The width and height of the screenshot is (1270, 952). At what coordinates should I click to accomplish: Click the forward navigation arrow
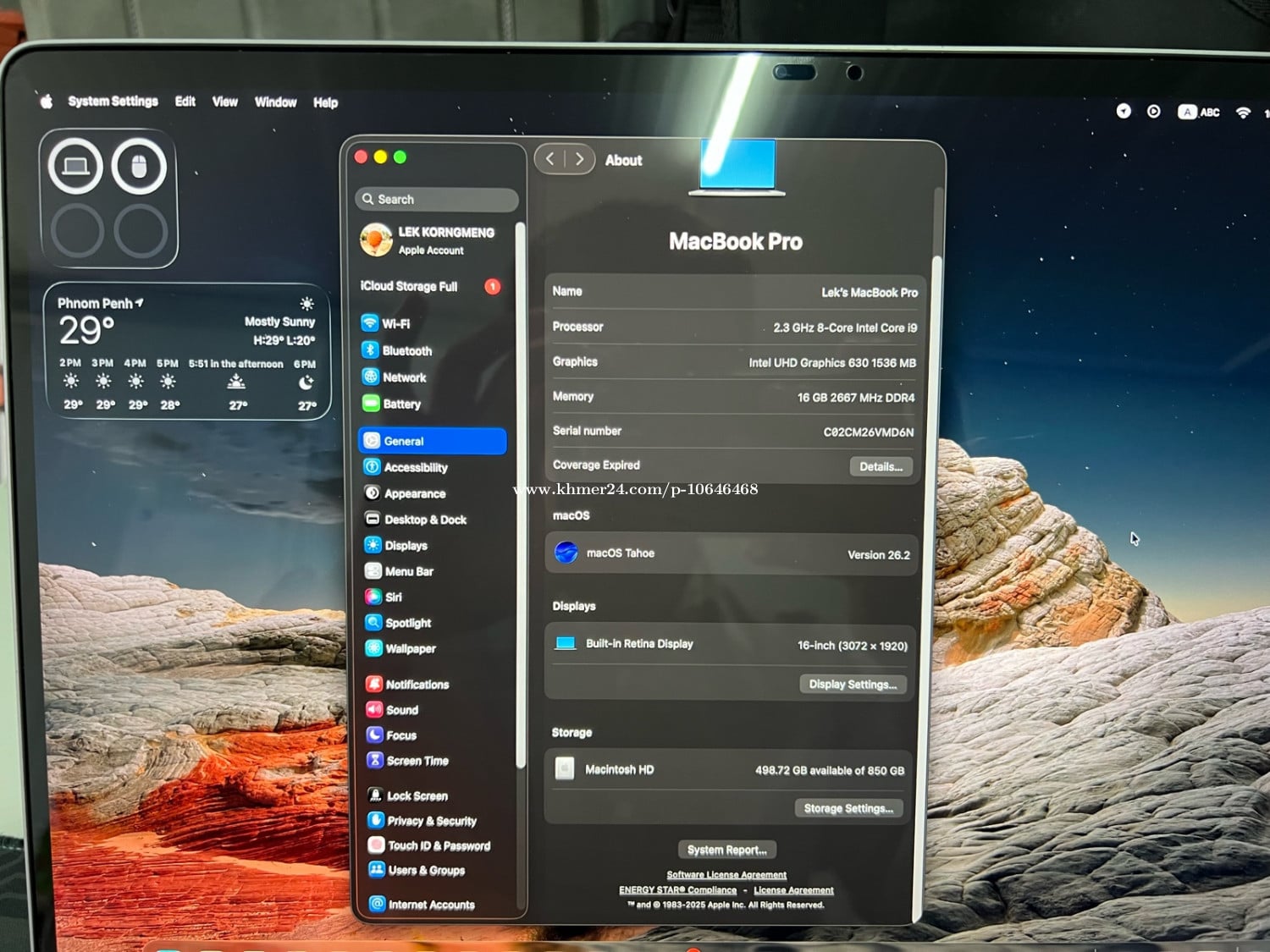579,159
